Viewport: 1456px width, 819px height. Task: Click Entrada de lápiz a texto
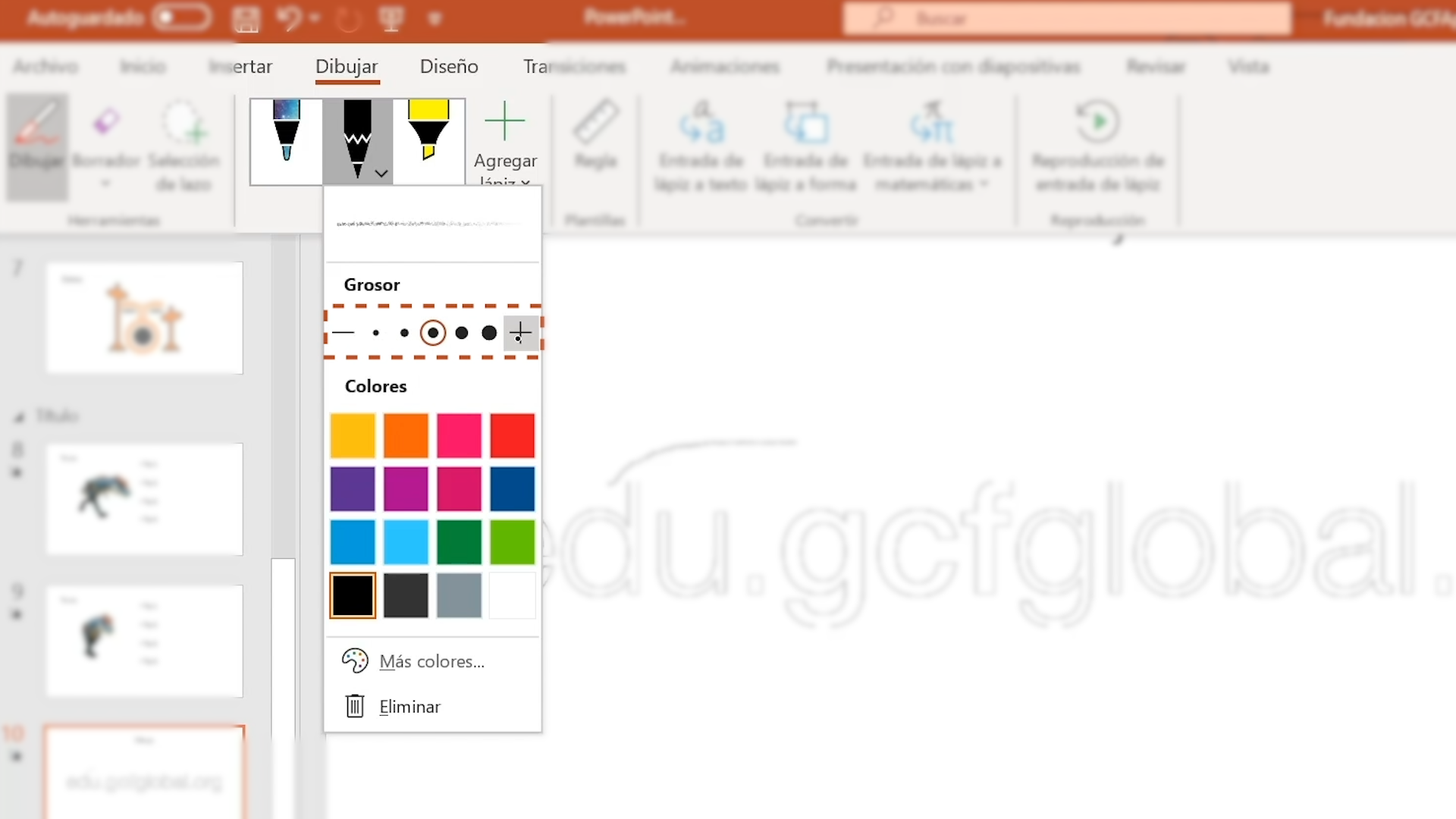point(701,146)
